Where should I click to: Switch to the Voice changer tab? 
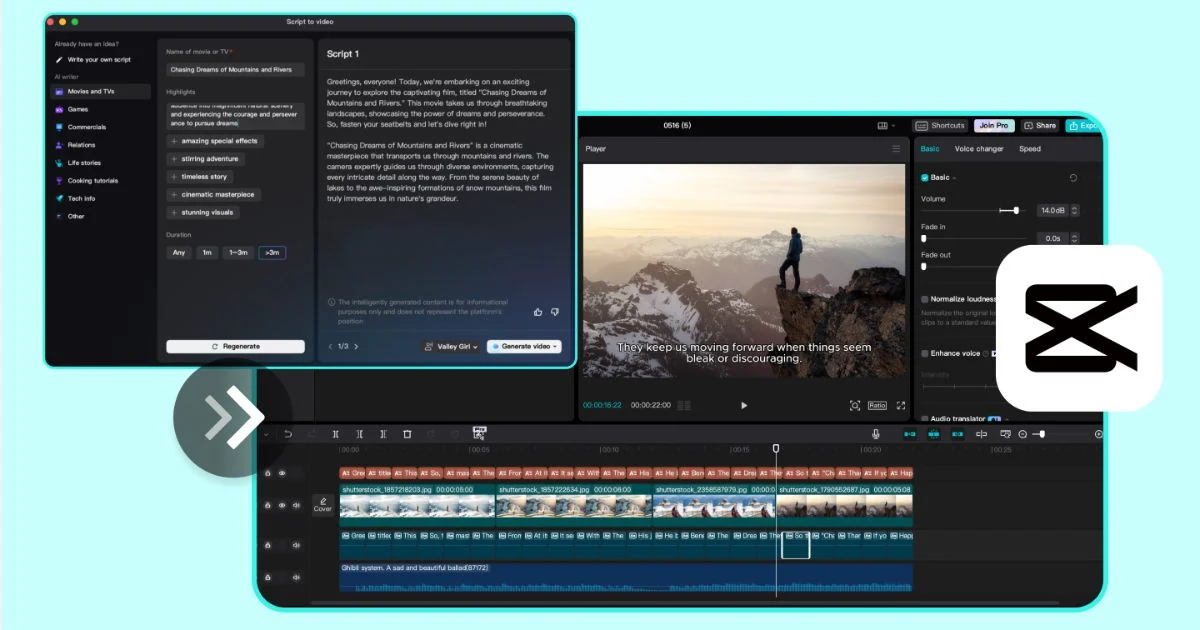pyautogui.click(x=978, y=149)
